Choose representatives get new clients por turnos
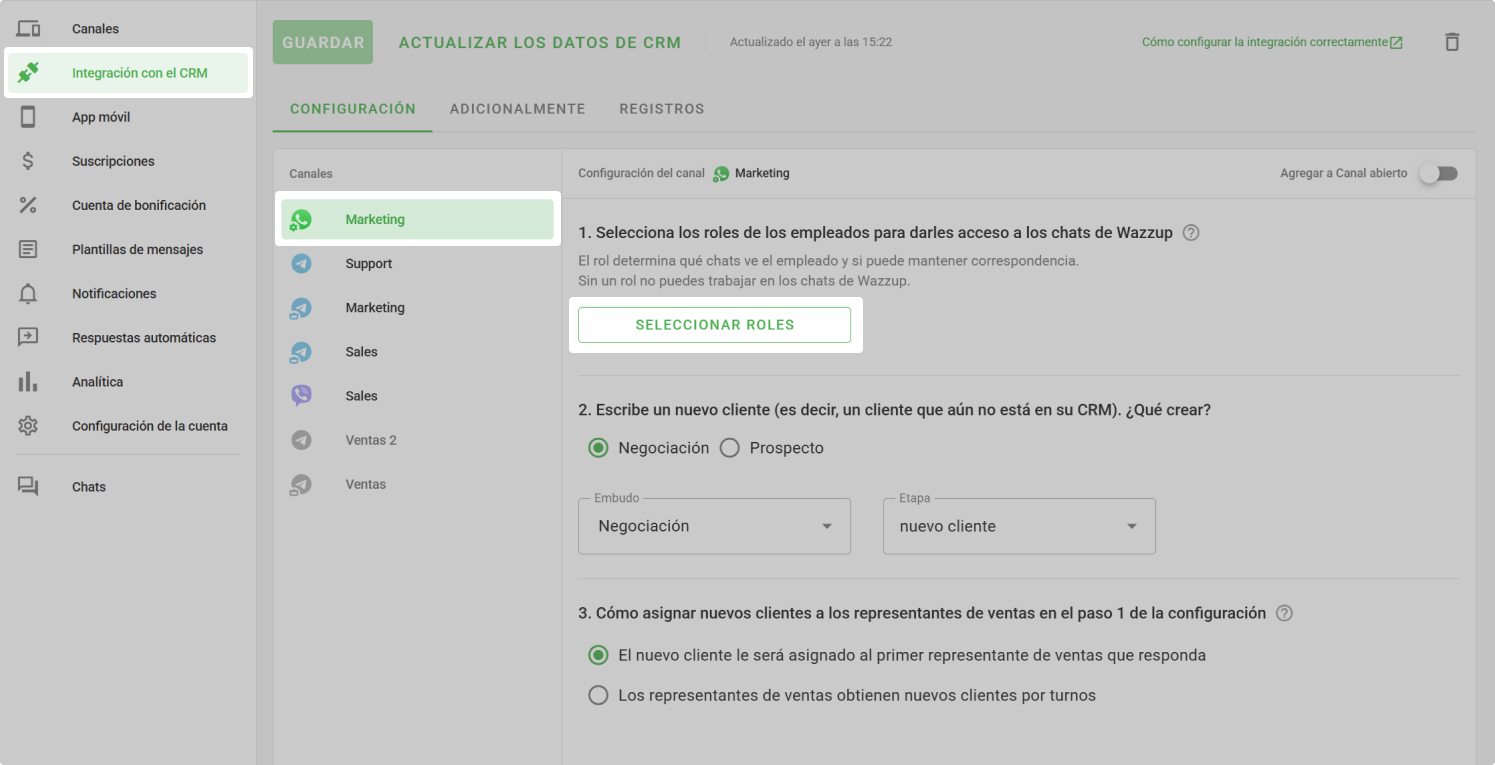The image size is (1495, 765). (598, 695)
